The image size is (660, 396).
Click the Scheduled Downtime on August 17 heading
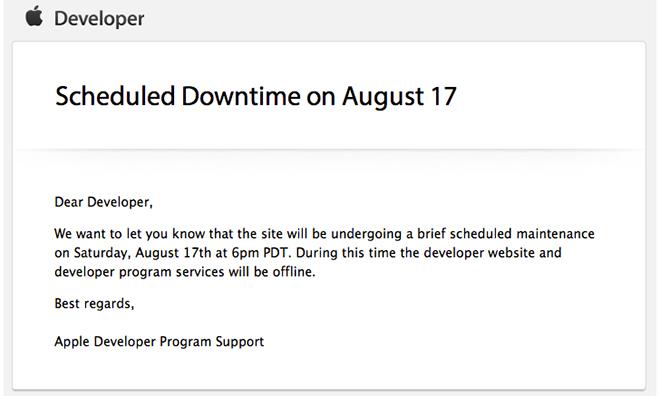pos(256,97)
